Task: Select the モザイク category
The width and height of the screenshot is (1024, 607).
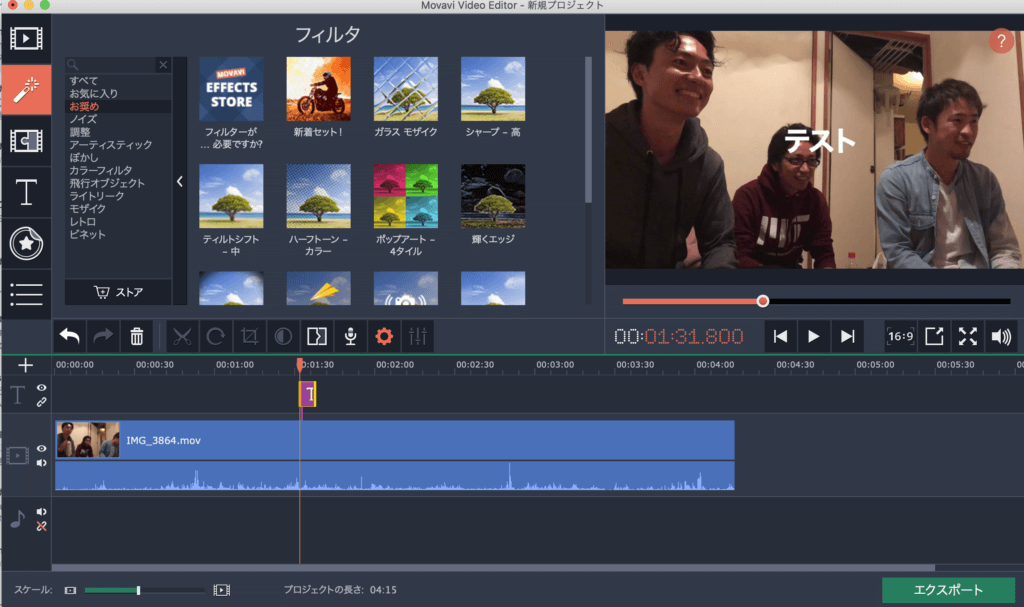Action: pyautogui.click(x=88, y=208)
